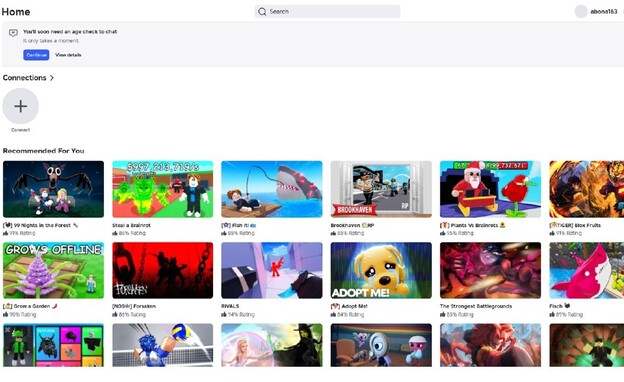Open the Grow a Garden thumbnail
This screenshot has width=624, height=382.
coord(53,270)
